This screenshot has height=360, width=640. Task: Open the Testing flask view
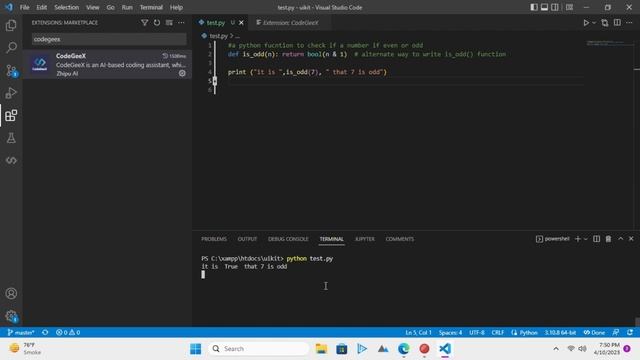[x=11, y=138]
